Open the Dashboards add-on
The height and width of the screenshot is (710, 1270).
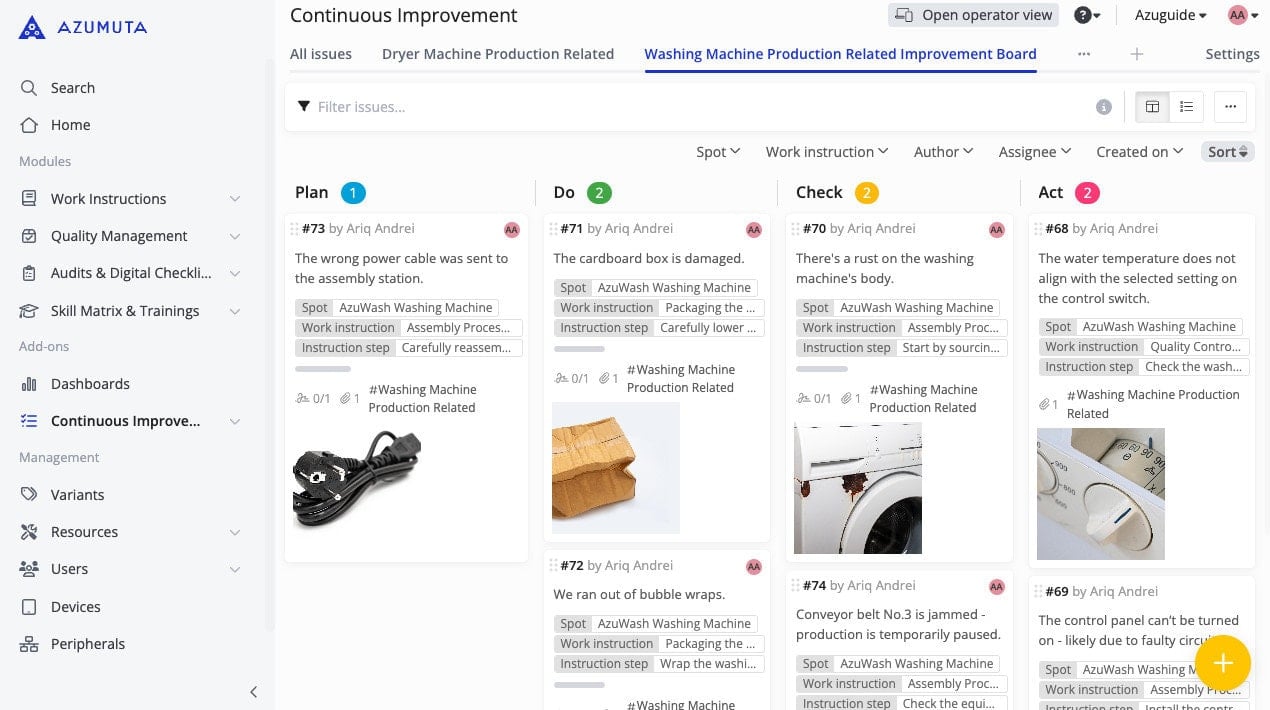tap(90, 384)
